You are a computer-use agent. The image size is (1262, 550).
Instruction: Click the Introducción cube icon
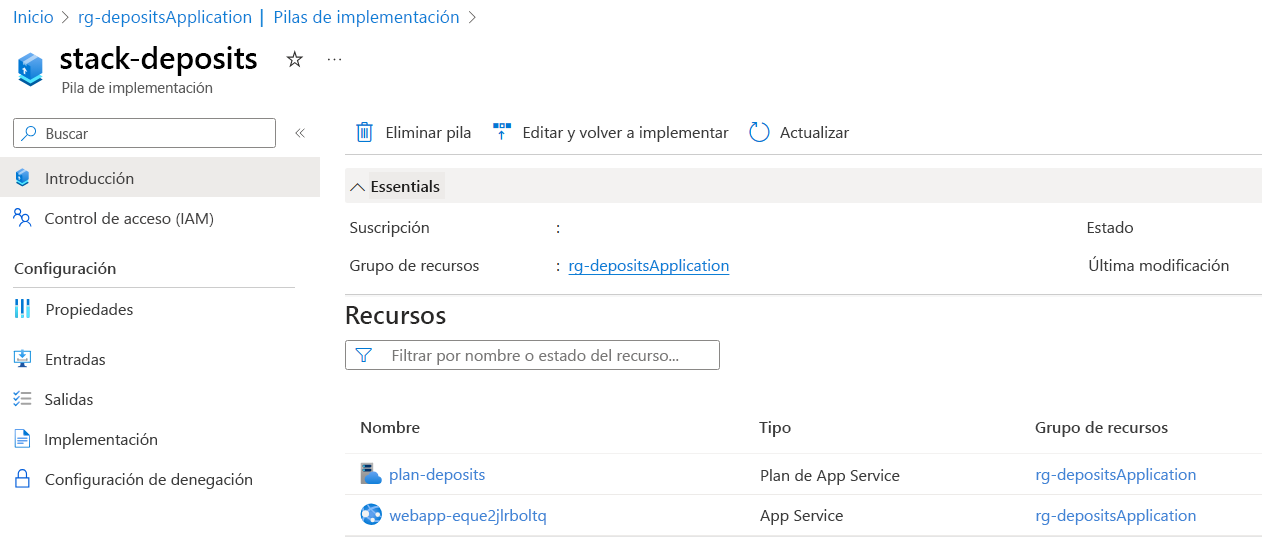(23, 178)
